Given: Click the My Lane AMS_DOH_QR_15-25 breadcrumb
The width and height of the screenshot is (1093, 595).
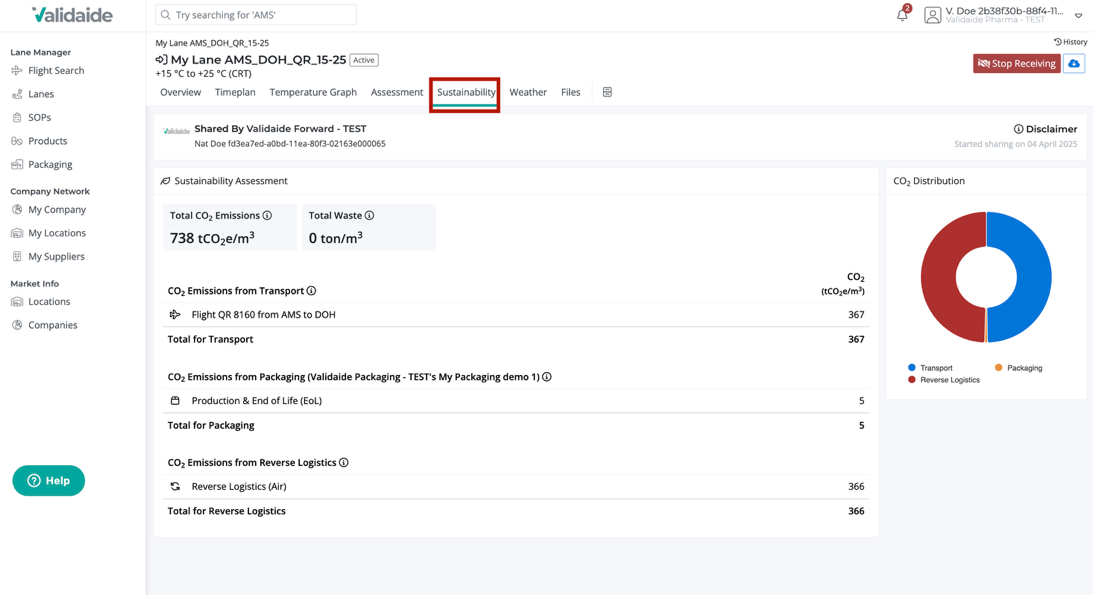Looking at the screenshot, I should click(x=212, y=42).
